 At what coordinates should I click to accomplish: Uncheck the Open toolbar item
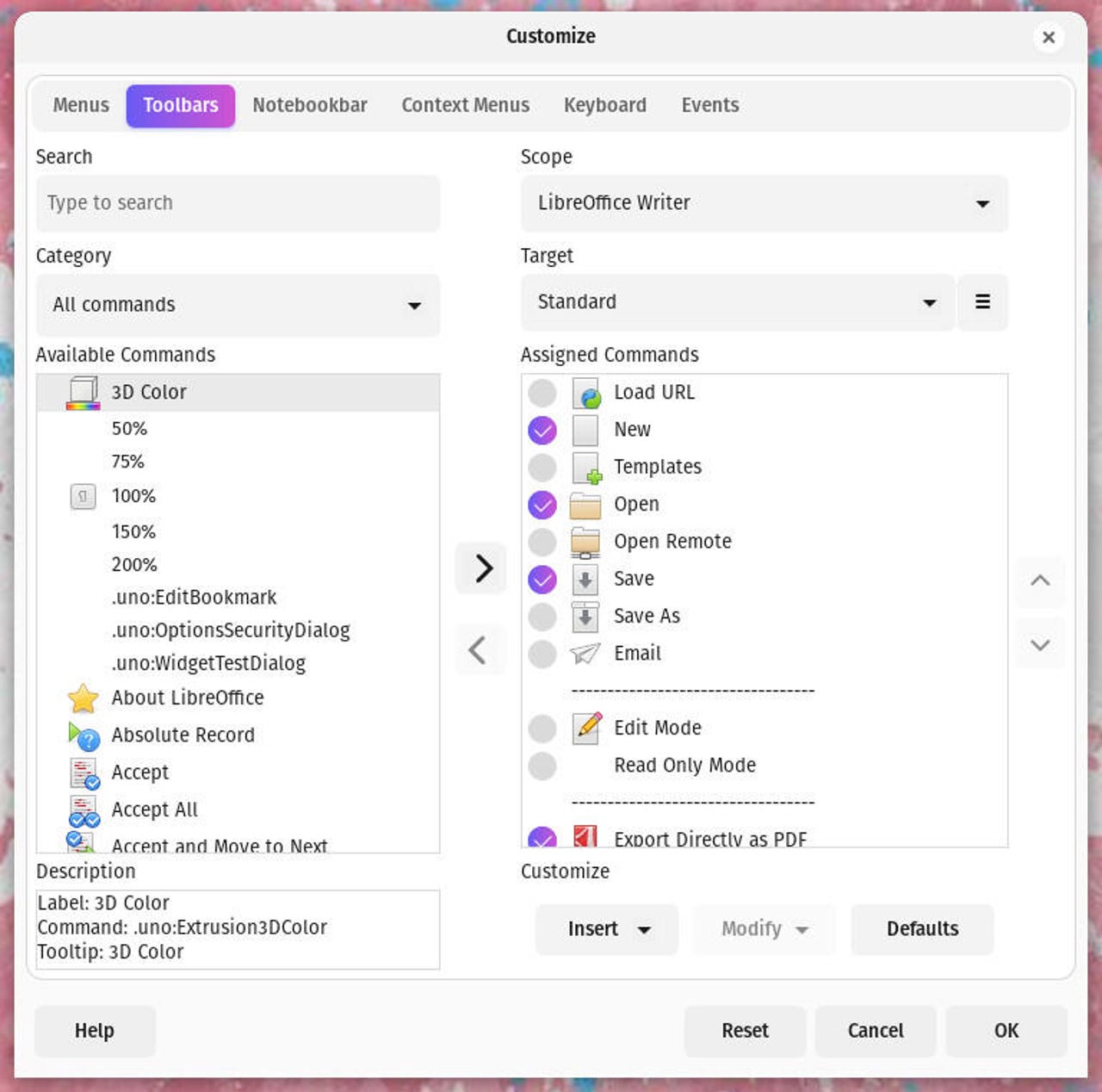tap(542, 505)
